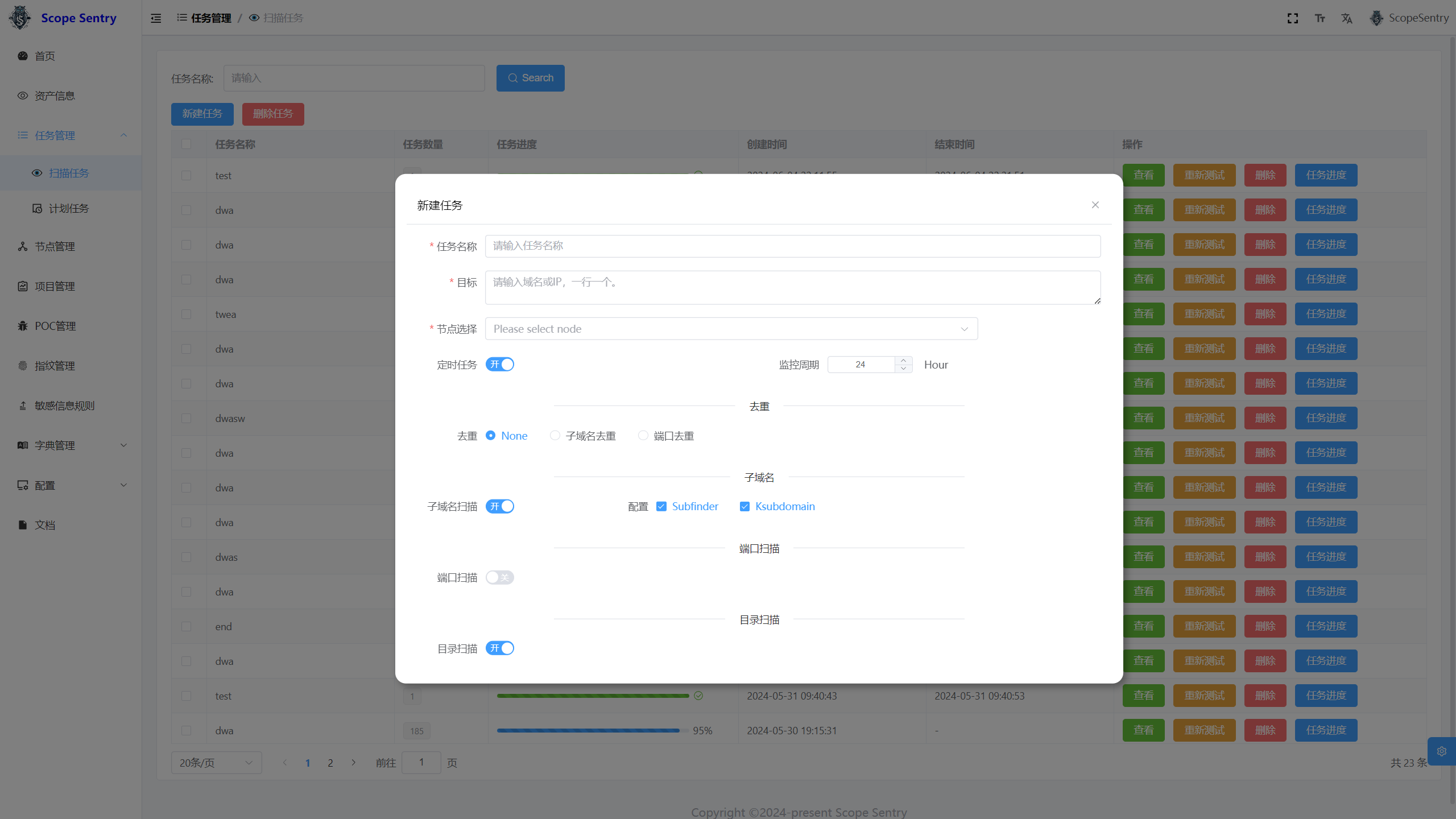Screen dimensions: 1456x819
Task: Click the 任务进度 button for dwas row
Action: pos(1326,557)
